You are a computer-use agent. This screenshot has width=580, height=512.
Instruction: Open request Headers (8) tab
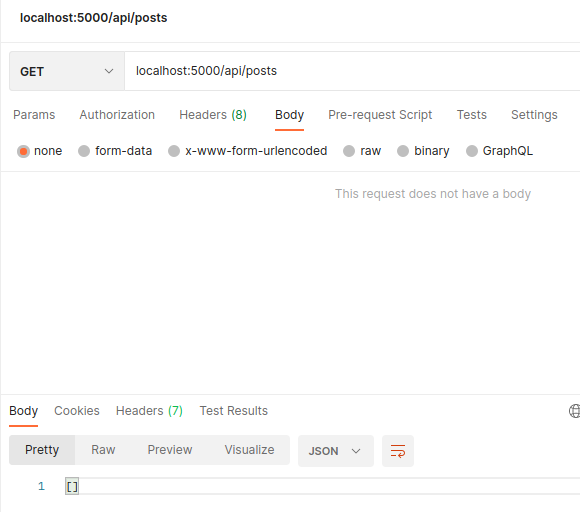pos(213,115)
